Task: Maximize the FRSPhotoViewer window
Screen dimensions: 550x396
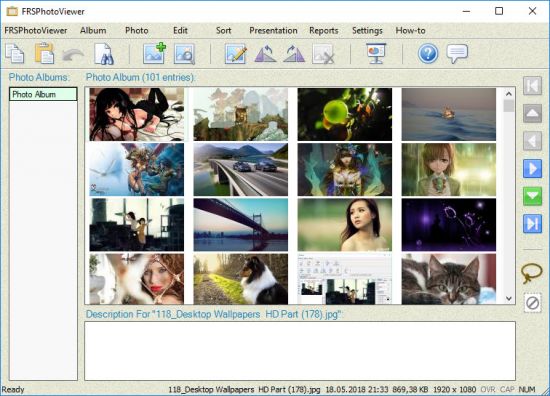Action: (499, 11)
